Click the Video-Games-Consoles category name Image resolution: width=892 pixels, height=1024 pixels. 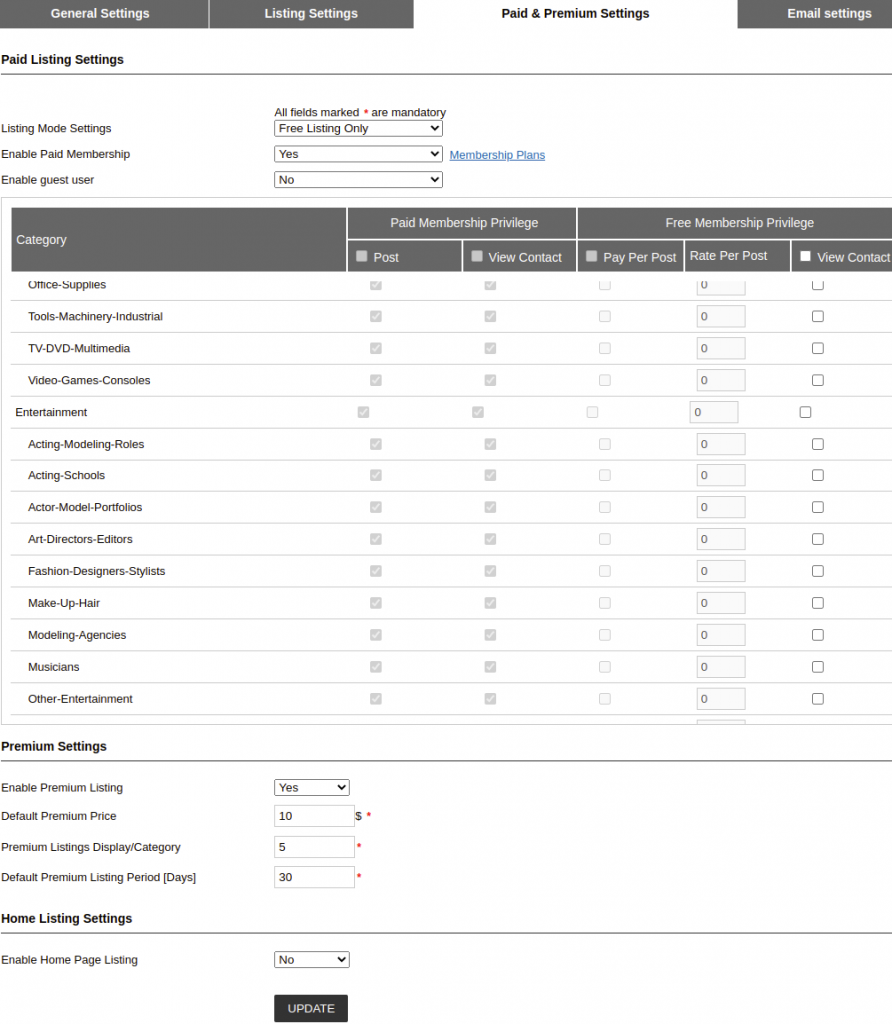tap(89, 381)
